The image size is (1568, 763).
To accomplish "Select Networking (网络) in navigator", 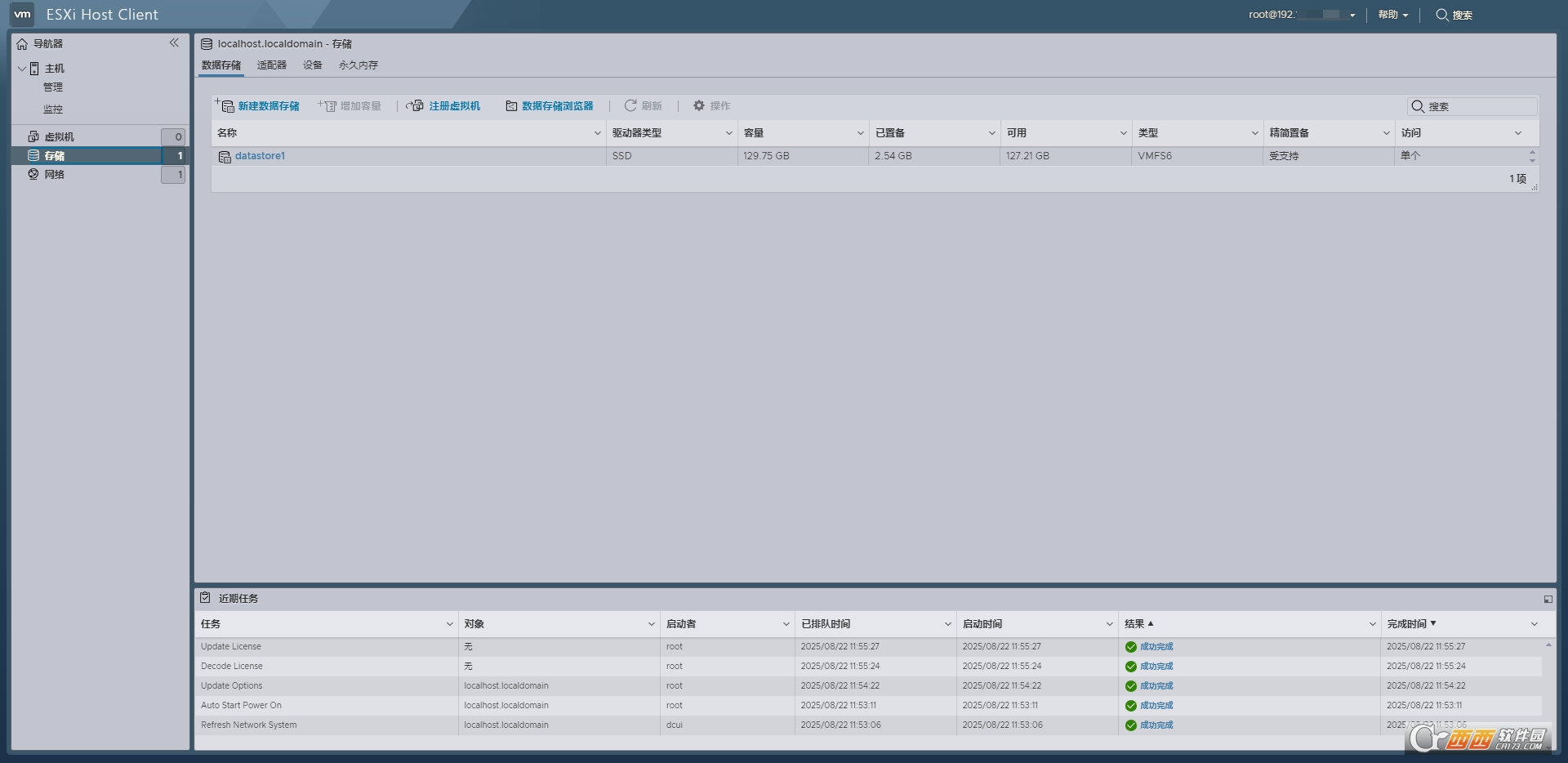I will [54, 174].
